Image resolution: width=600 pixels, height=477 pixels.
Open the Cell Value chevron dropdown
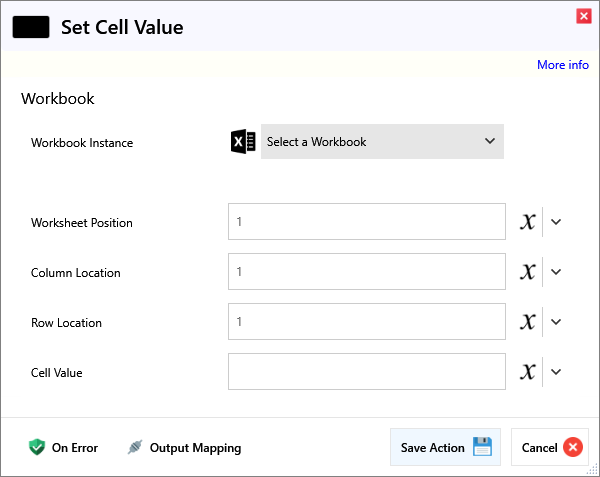click(x=557, y=372)
